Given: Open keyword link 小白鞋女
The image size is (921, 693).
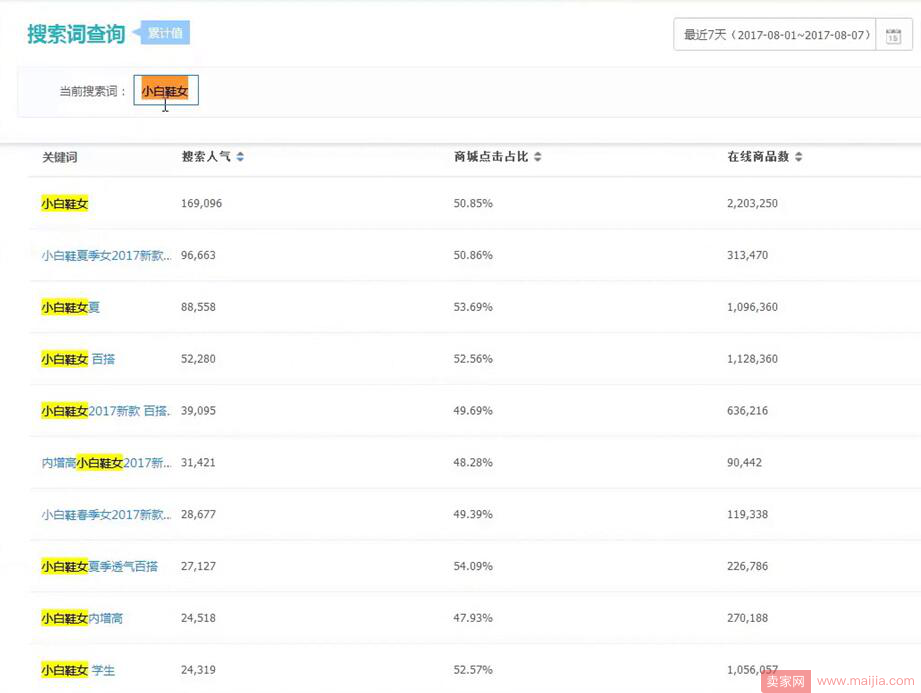Looking at the screenshot, I should click(65, 204).
